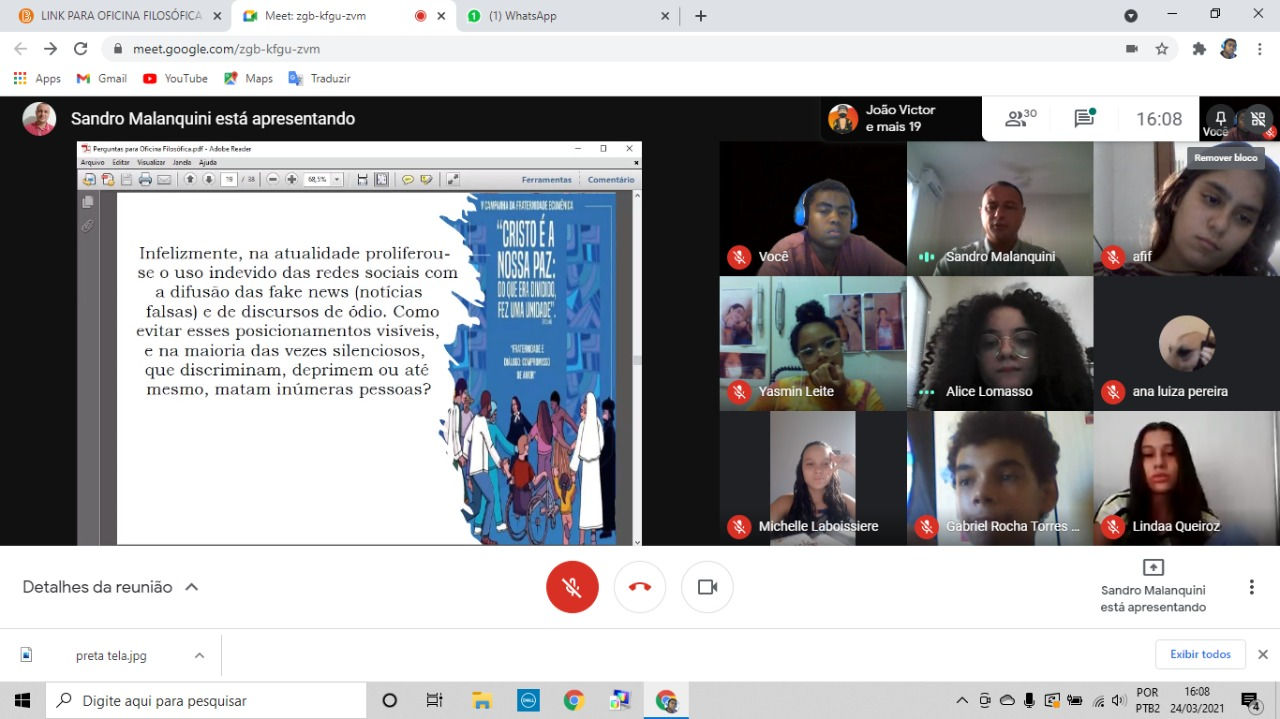The image size is (1280, 719).
Task: Open File Explorer from taskbar
Action: (481, 700)
